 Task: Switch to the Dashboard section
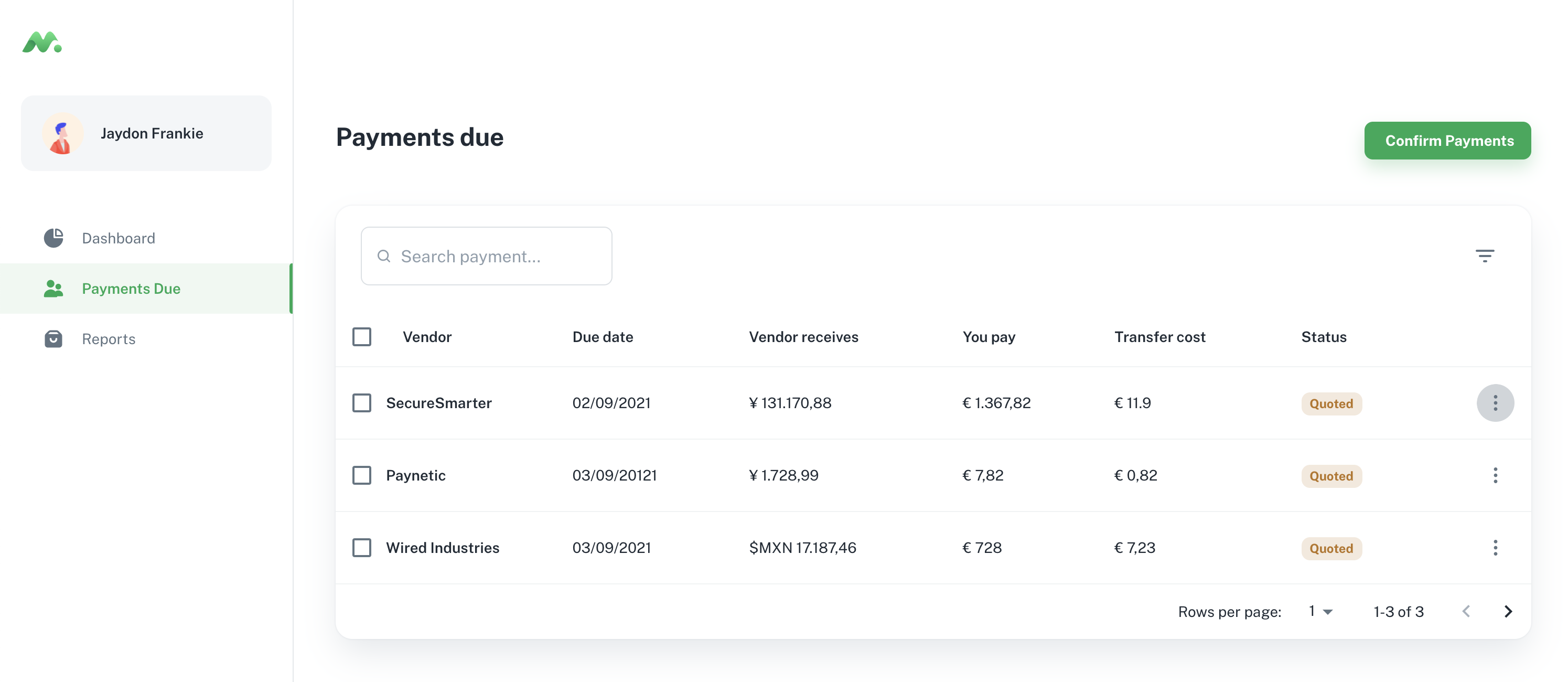tap(119, 238)
